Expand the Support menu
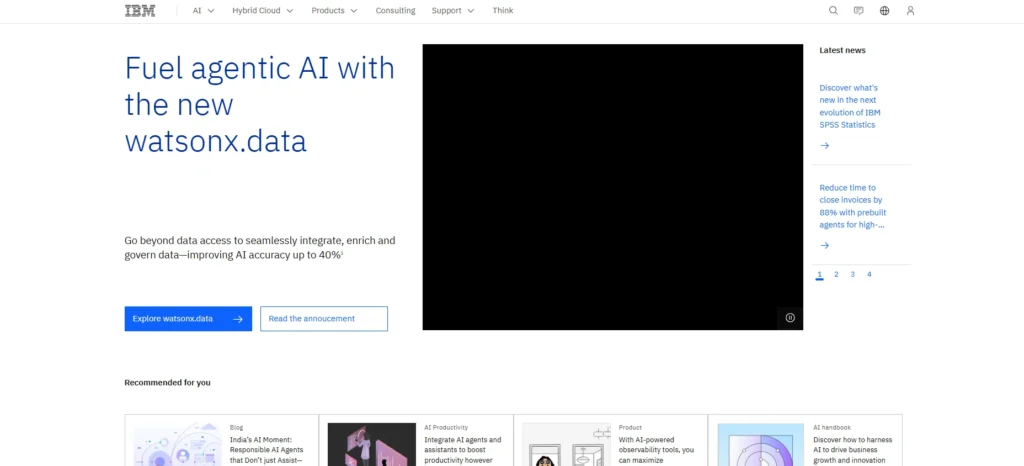The width and height of the screenshot is (1024, 466). 453,10
